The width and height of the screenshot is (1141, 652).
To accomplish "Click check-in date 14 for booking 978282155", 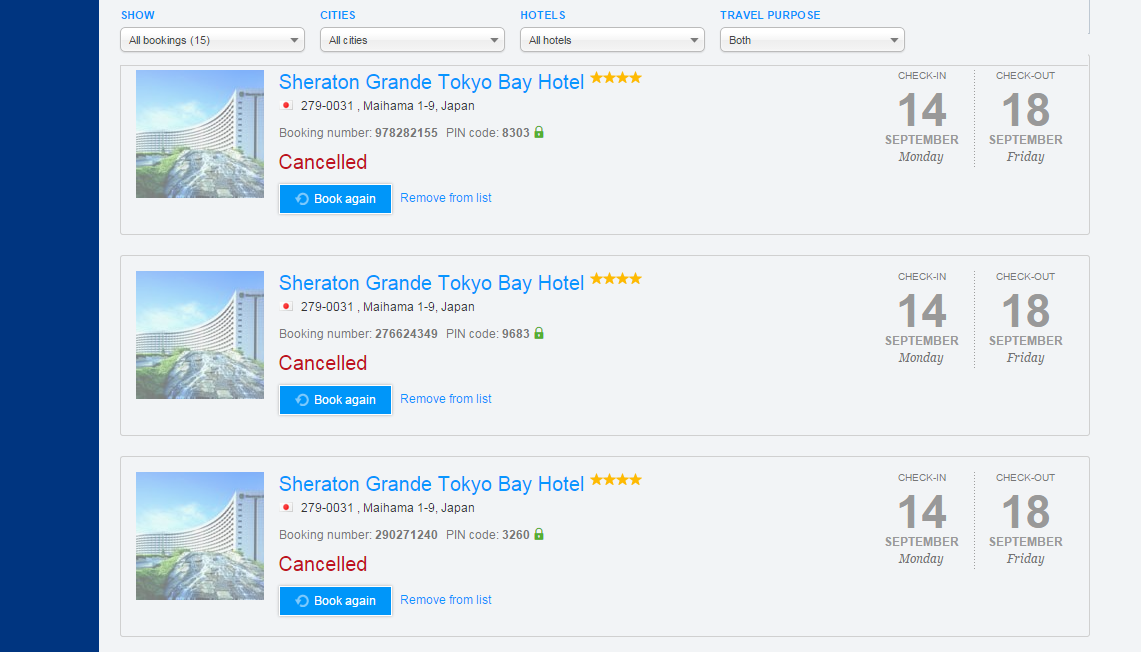I will (922, 110).
